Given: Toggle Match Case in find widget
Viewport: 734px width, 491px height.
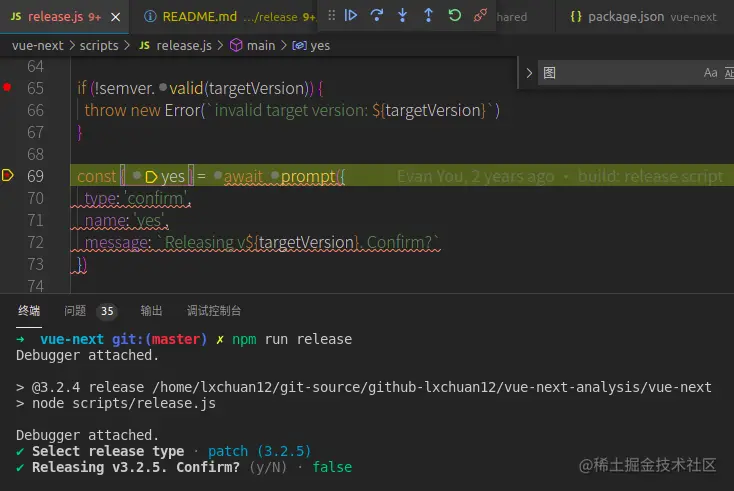Looking at the screenshot, I should tap(710, 73).
